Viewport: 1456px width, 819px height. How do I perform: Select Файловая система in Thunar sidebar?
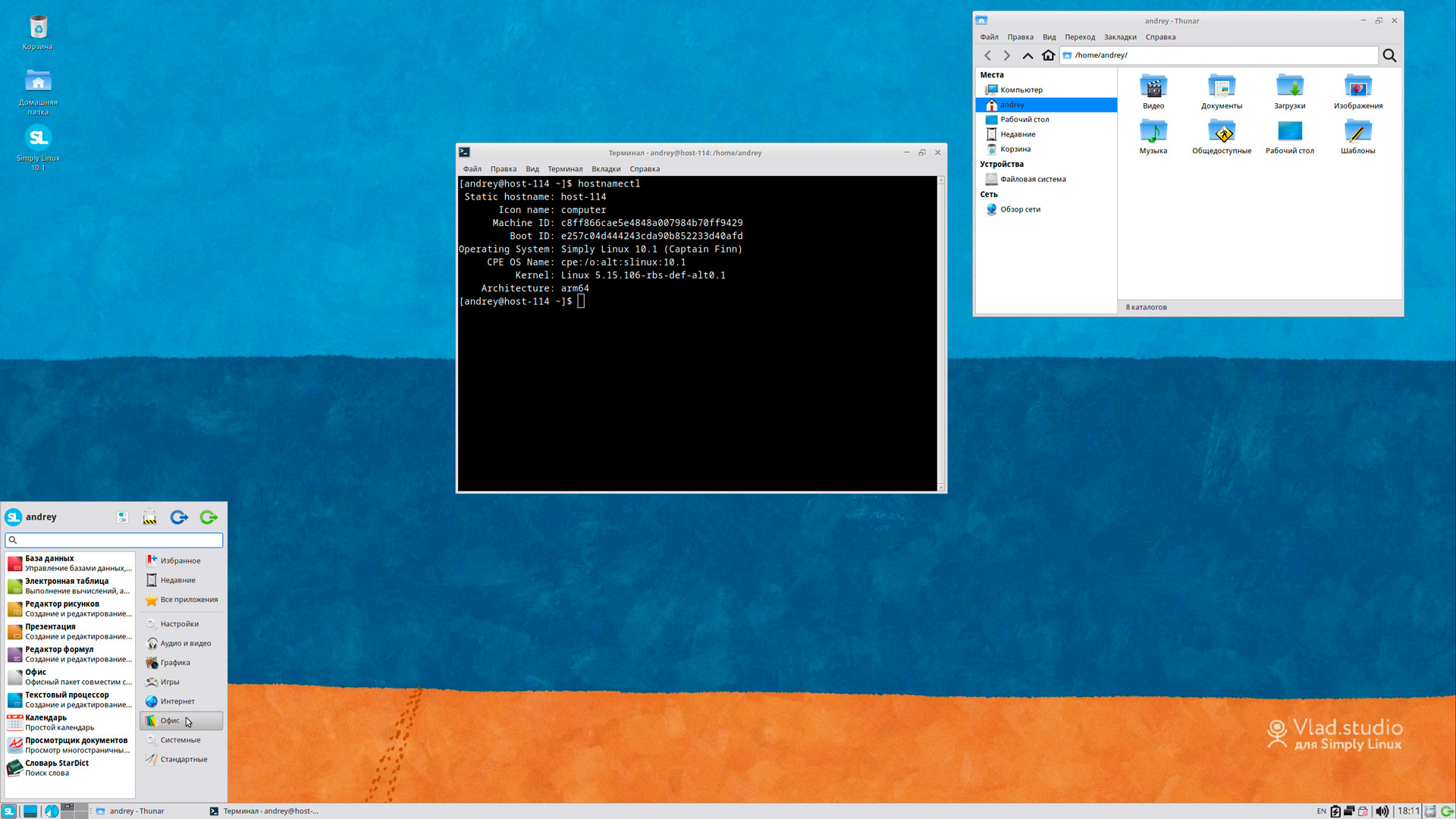coord(1032,180)
